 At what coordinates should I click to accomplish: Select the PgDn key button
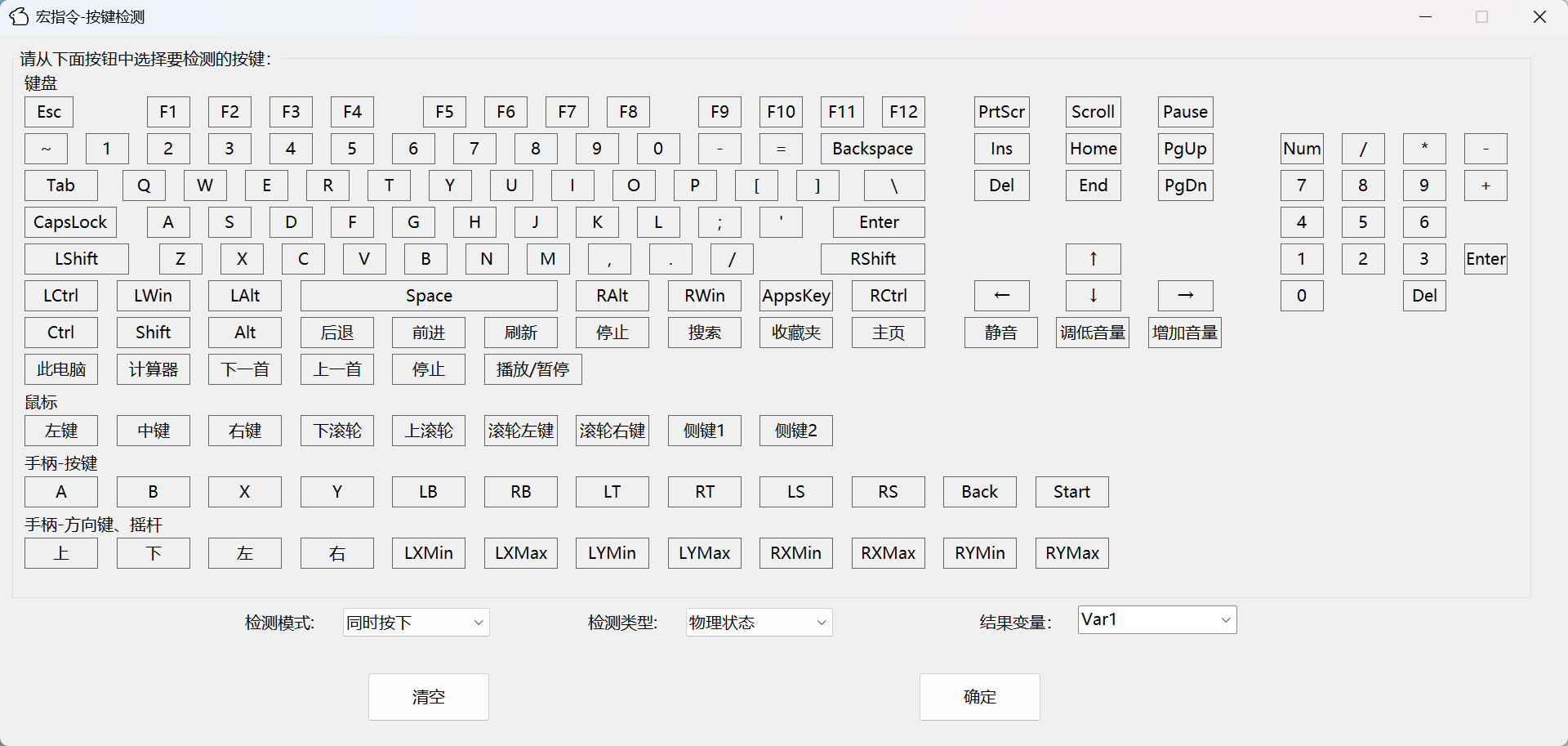point(1185,185)
